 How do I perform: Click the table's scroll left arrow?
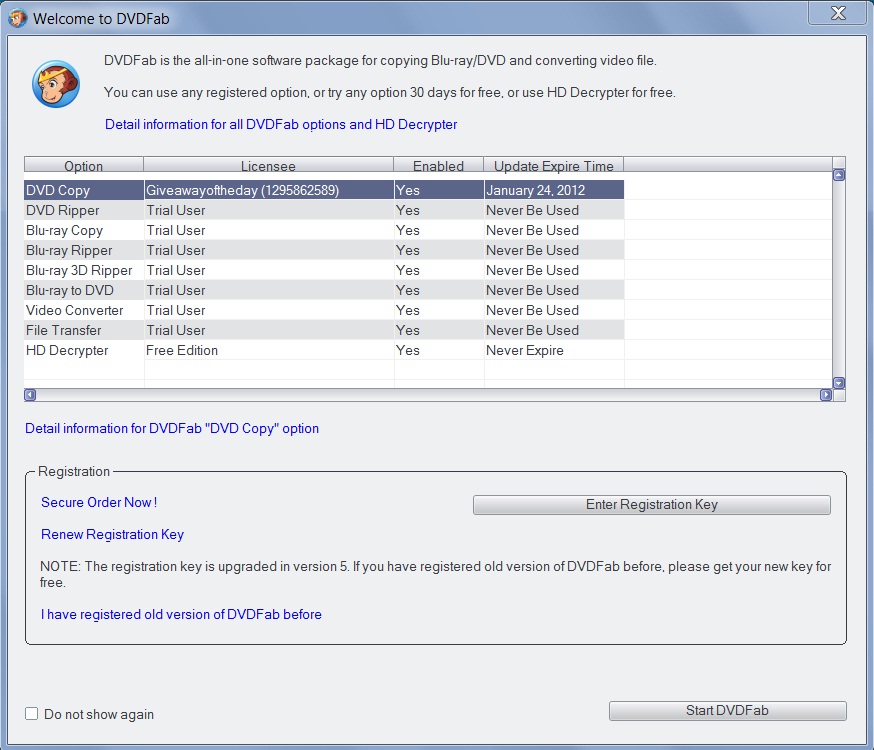30,395
